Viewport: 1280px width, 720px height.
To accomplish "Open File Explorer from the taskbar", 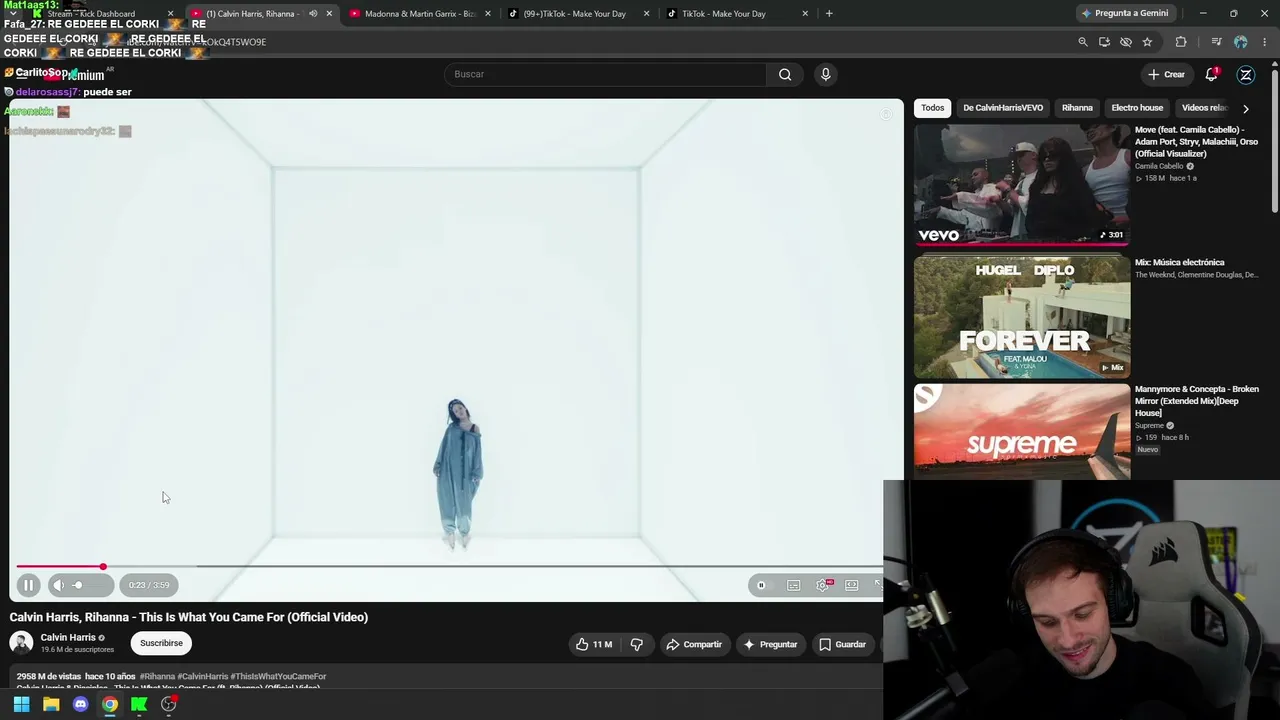I will coord(51,704).
